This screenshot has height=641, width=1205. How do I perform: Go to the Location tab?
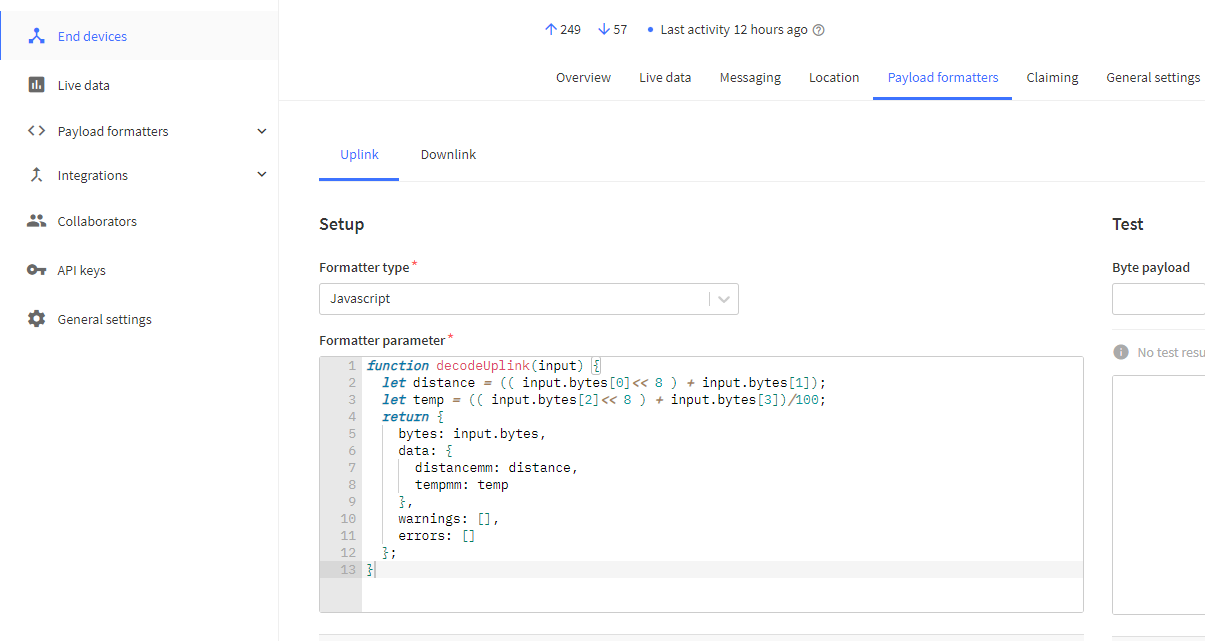834,78
